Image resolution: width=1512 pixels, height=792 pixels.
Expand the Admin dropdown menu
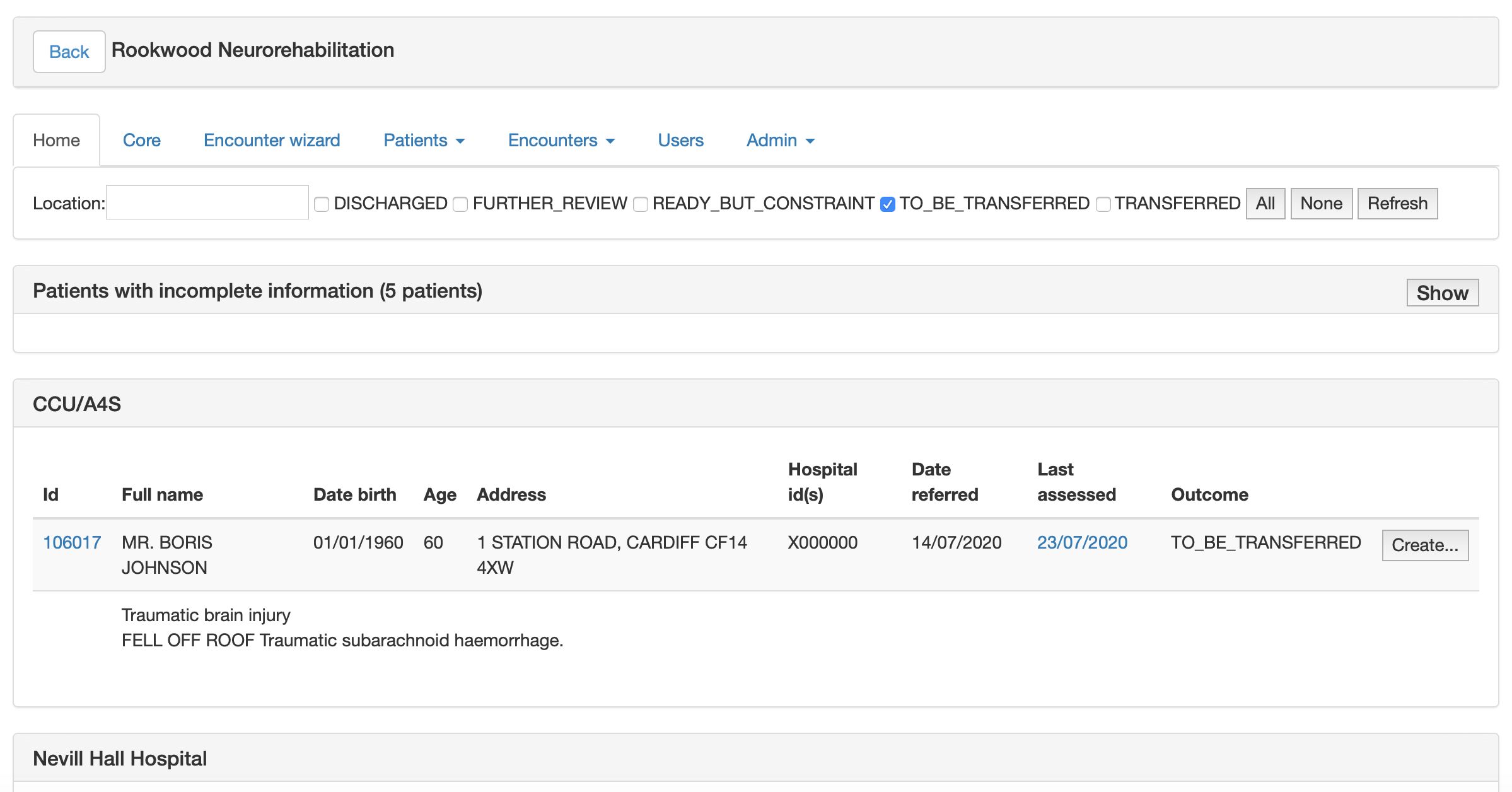click(780, 140)
